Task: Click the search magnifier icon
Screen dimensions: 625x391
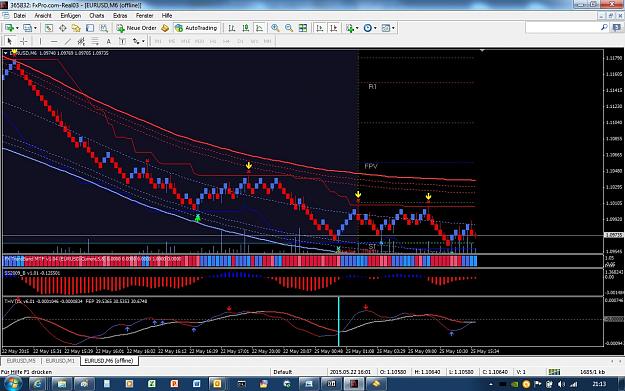Action: [x=604, y=28]
